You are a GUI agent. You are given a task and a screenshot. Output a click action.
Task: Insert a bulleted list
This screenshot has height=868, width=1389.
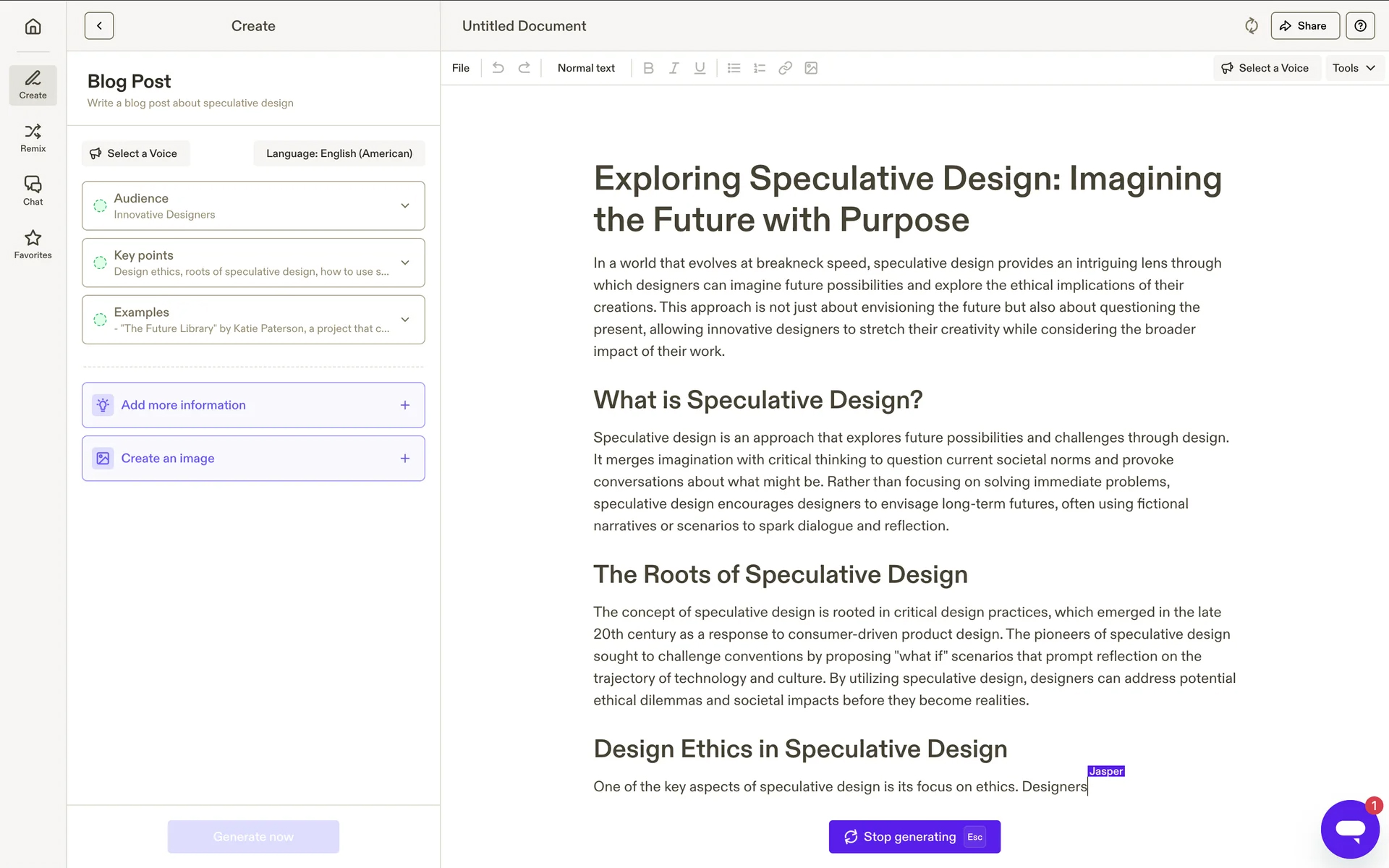tap(734, 68)
